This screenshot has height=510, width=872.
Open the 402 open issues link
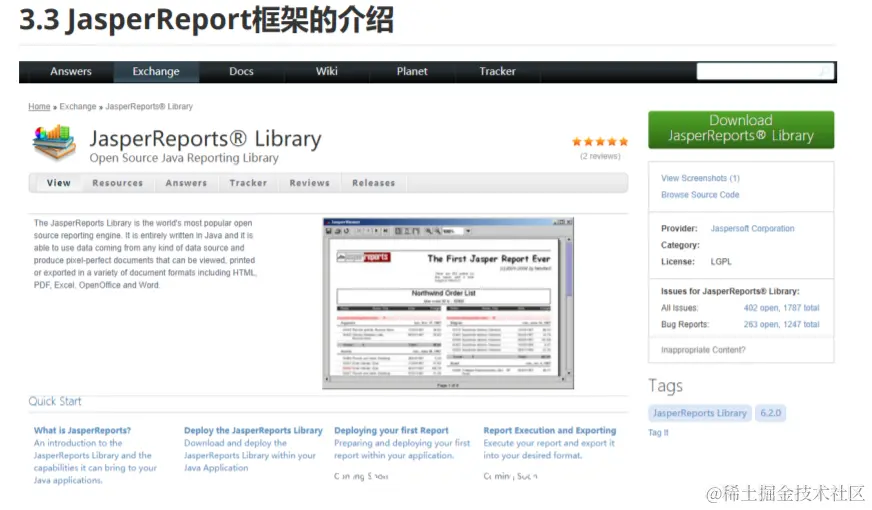pyautogui.click(x=761, y=308)
